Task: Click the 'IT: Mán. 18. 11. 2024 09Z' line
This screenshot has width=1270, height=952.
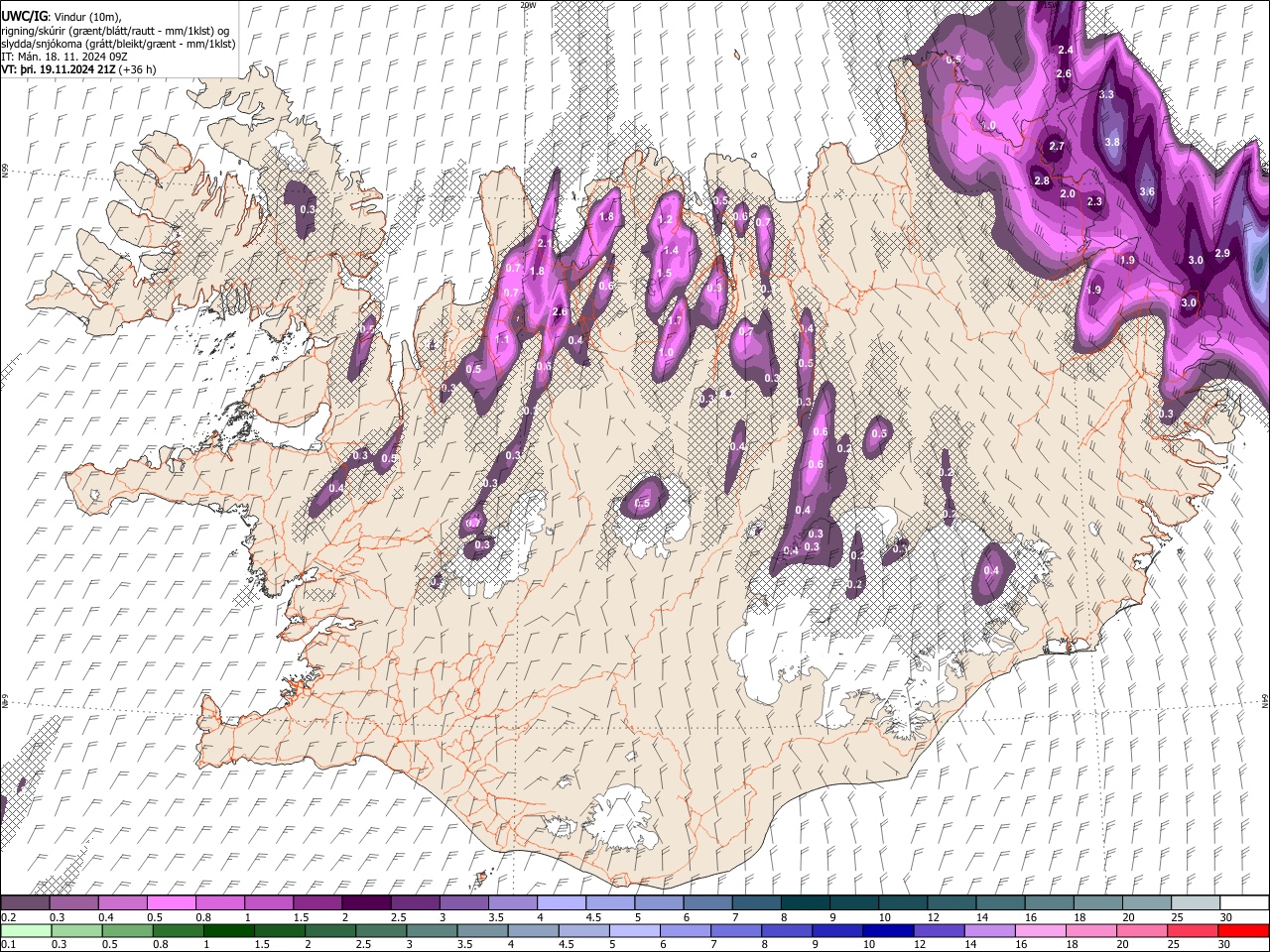Action: [x=63, y=57]
